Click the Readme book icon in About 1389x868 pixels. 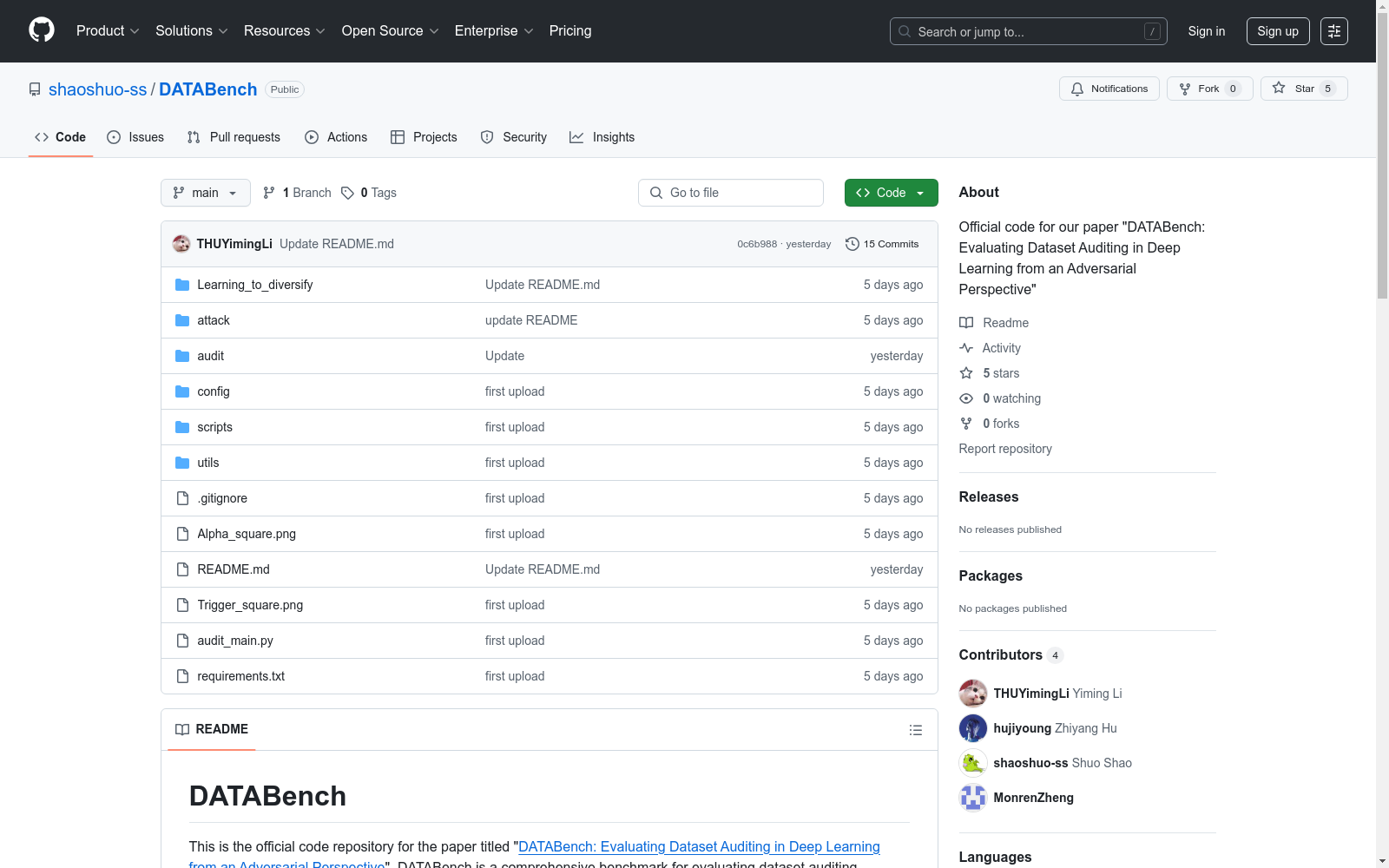pyautogui.click(x=966, y=323)
